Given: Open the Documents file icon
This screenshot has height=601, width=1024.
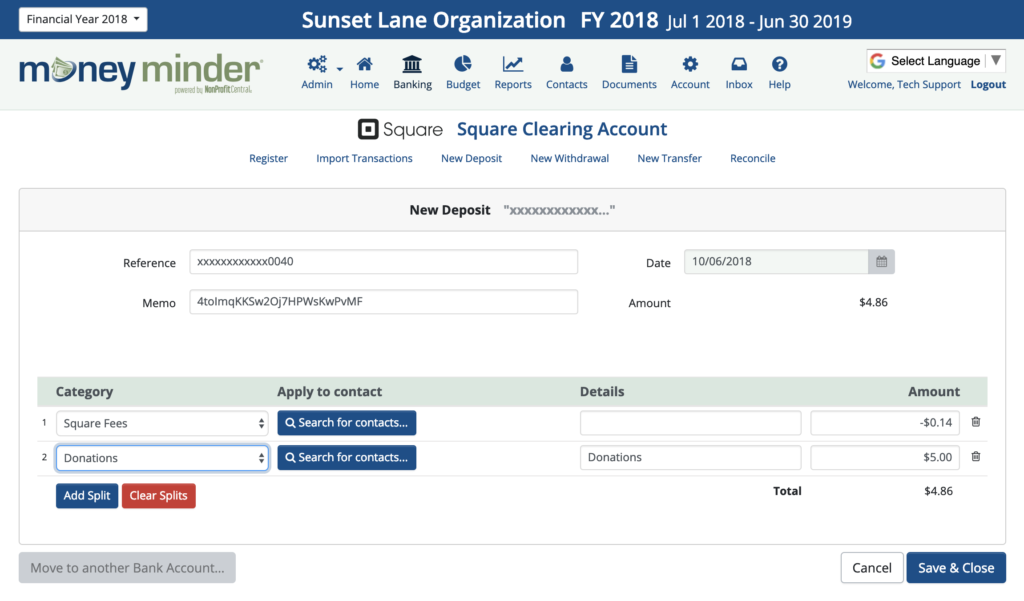Looking at the screenshot, I should tap(629, 64).
